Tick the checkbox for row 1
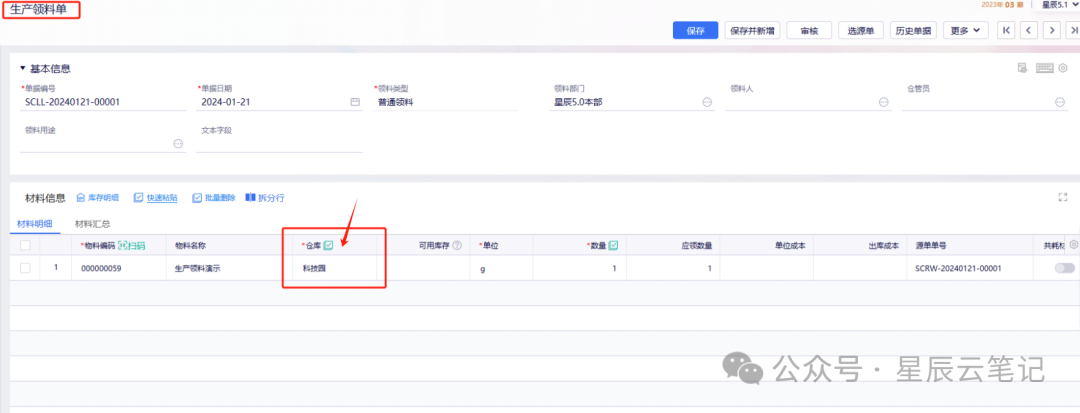 25,268
